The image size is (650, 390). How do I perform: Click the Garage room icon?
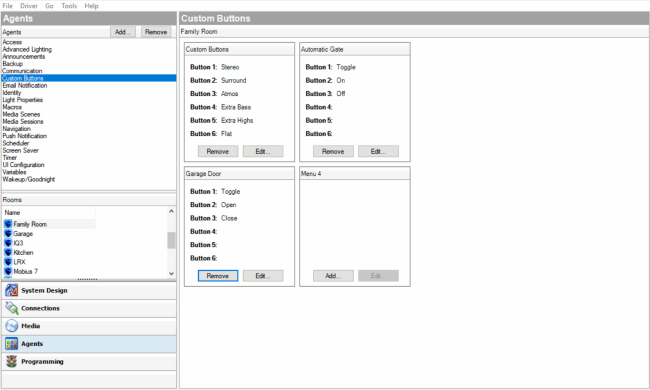click(8, 234)
